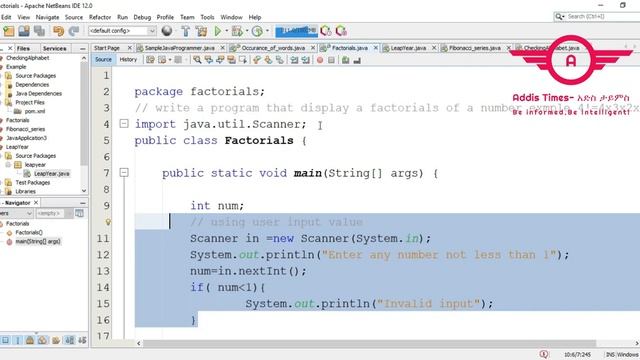Click the Debug Project icon
640x360 pixels.
pyautogui.click(x=237, y=31)
